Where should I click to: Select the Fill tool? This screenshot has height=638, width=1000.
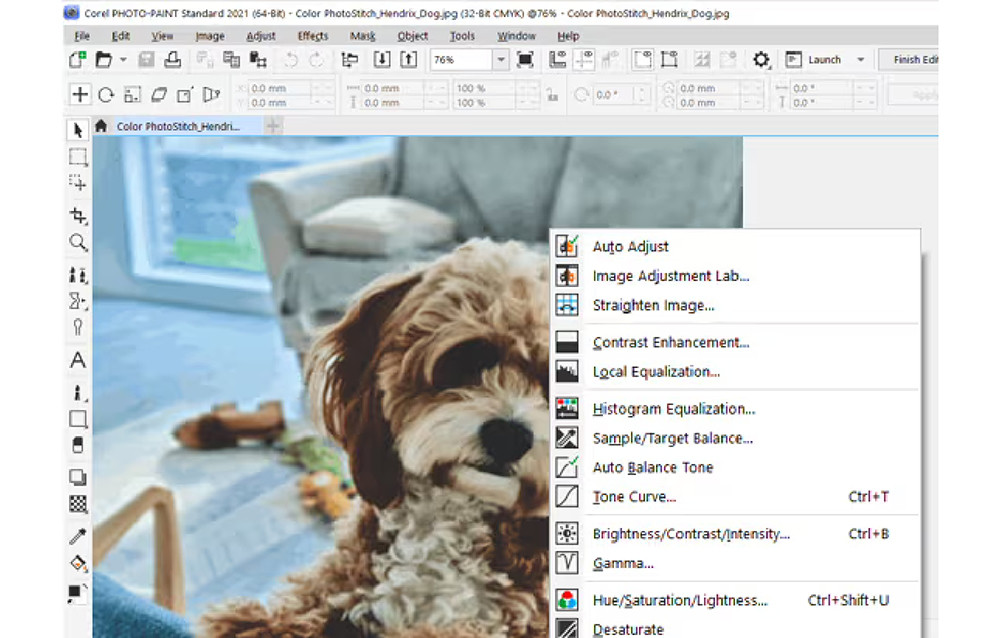[x=77, y=563]
